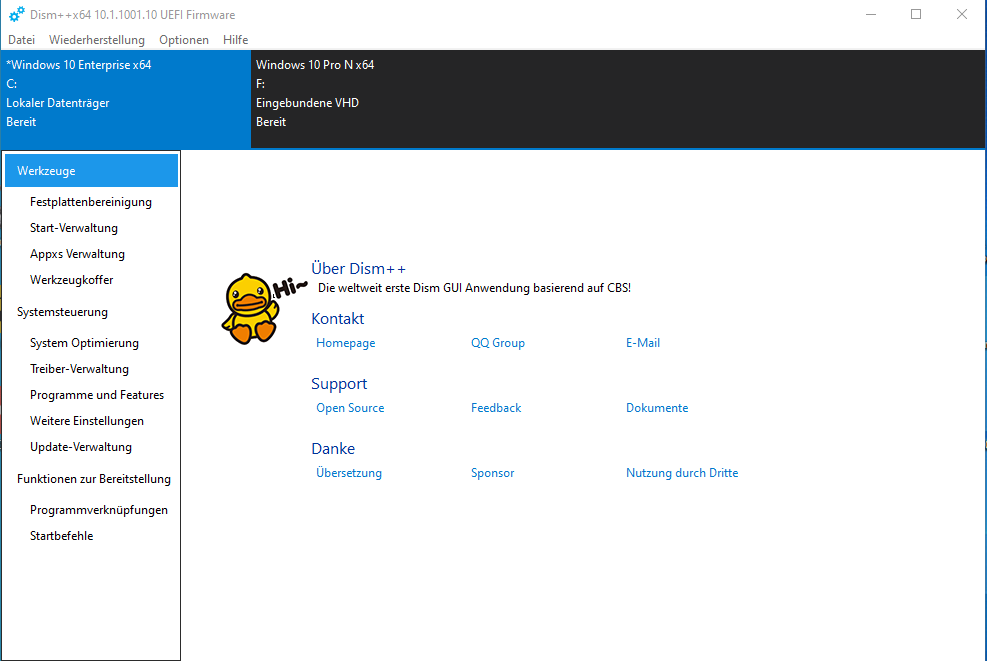The height and width of the screenshot is (661, 987).
Task: Open Startbefehle in the sidebar
Action: [62, 536]
